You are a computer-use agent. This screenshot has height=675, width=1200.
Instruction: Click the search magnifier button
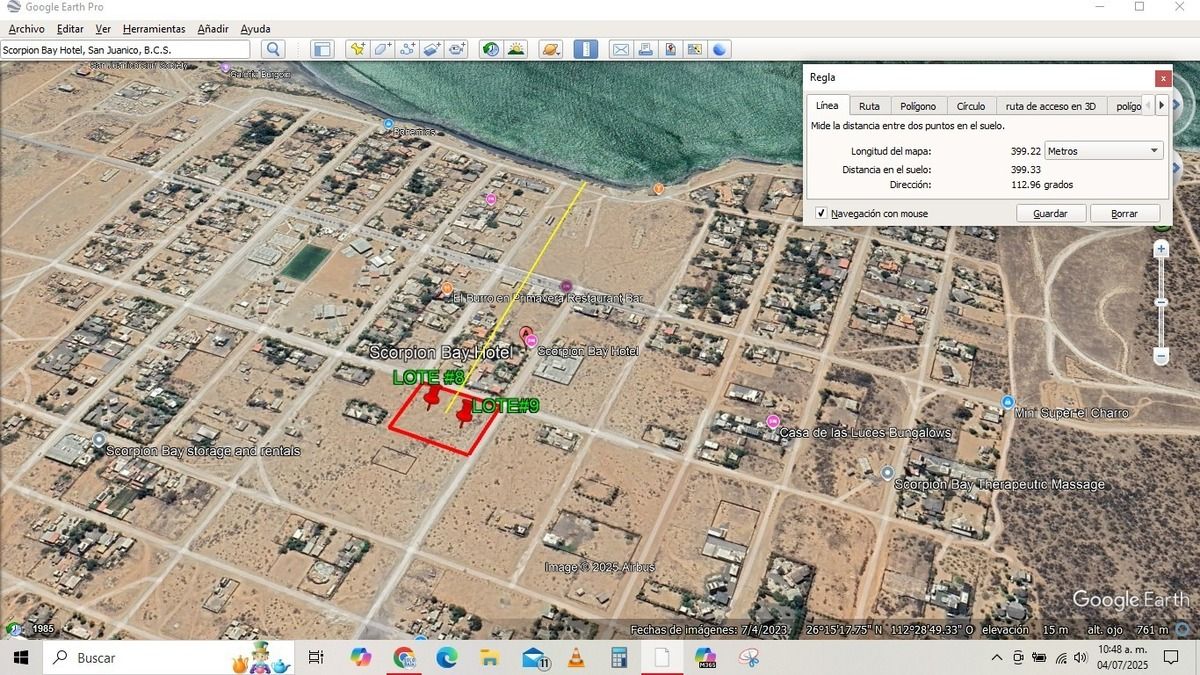[x=273, y=49]
